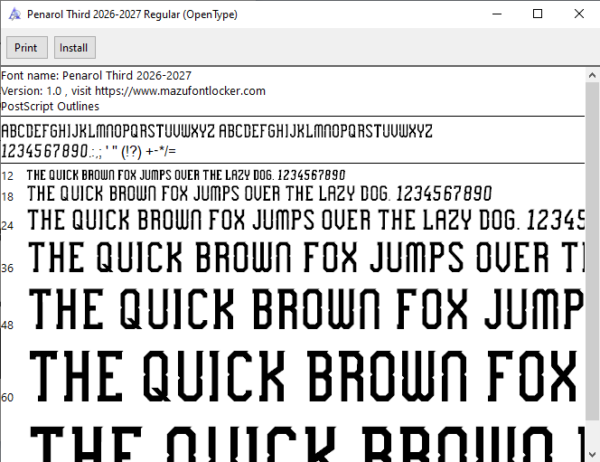Click the 60 point size label
Viewport: 600px width, 462px height.
tap(7, 398)
